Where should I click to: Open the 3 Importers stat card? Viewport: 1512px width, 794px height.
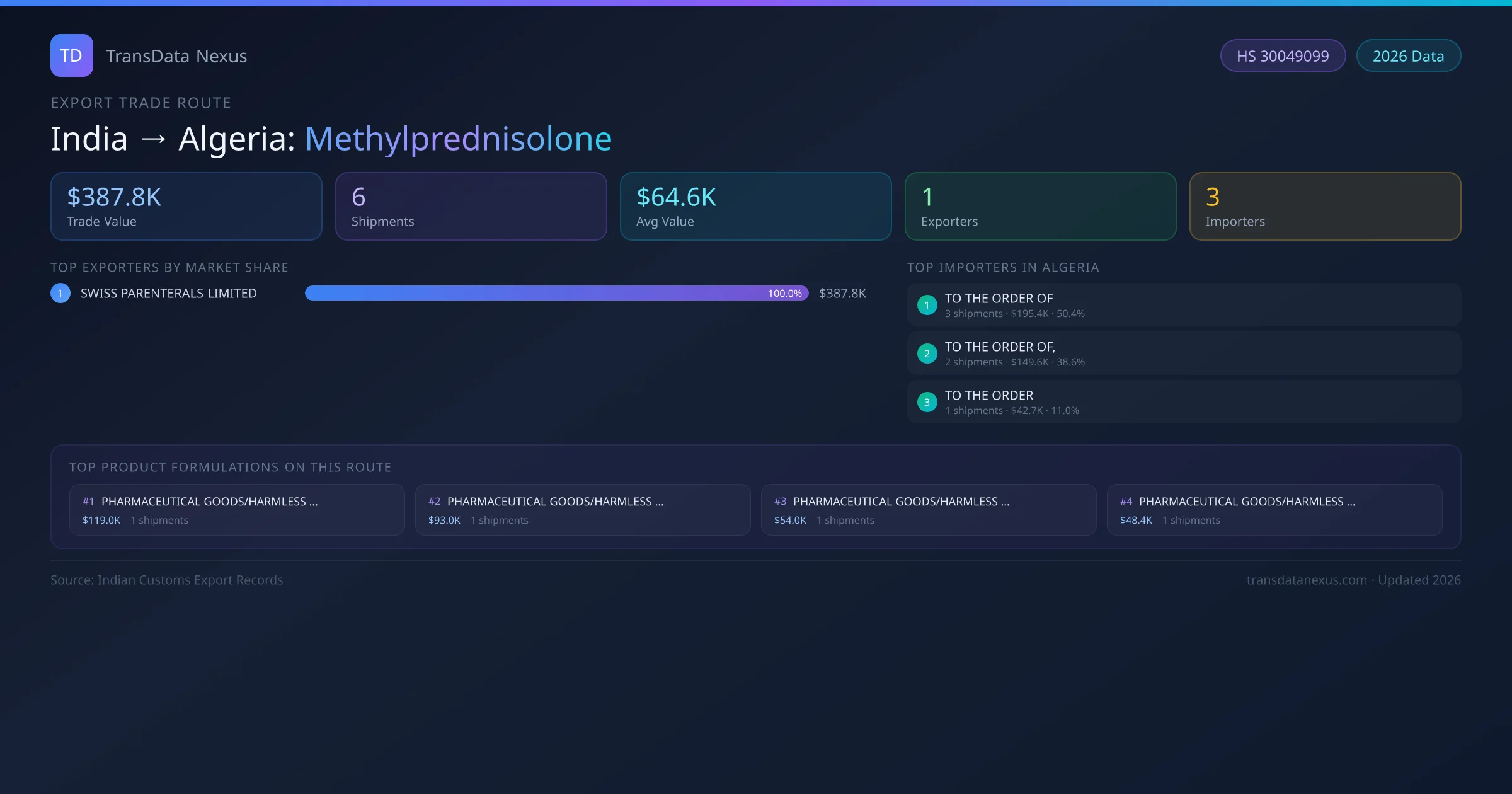tap(1325, 207)
